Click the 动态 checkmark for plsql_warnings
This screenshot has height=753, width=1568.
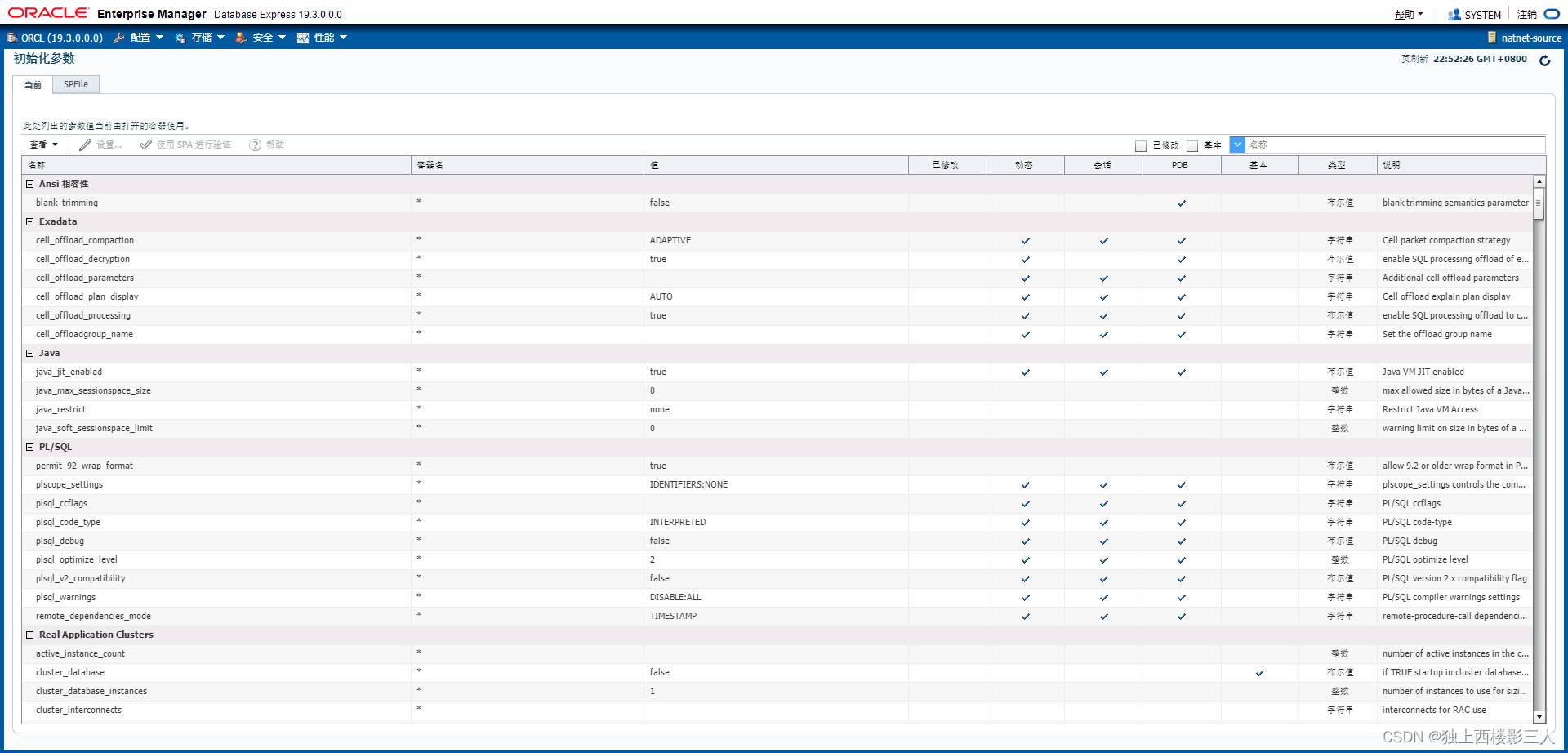coord(1026,598)
